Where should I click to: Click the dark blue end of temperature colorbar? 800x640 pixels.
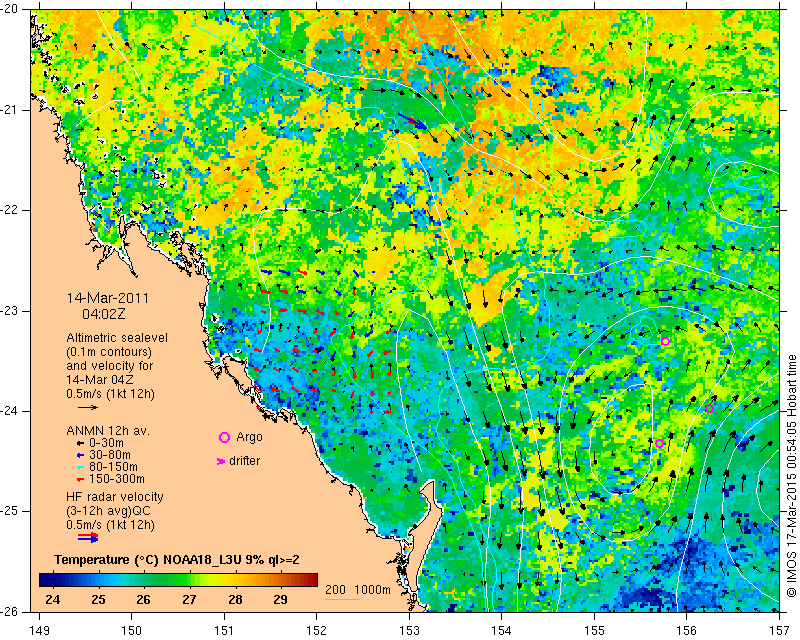[x=43, y=580]
